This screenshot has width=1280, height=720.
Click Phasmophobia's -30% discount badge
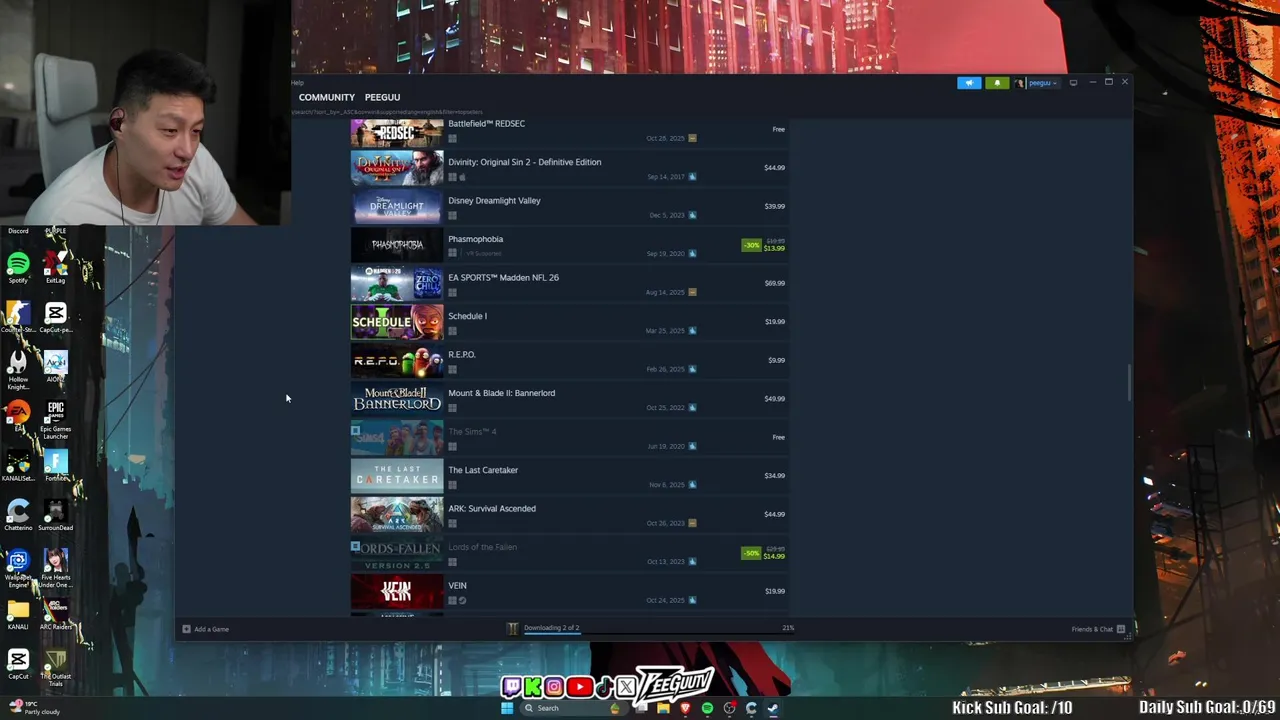pyautogui.click(x=751, y=245)
